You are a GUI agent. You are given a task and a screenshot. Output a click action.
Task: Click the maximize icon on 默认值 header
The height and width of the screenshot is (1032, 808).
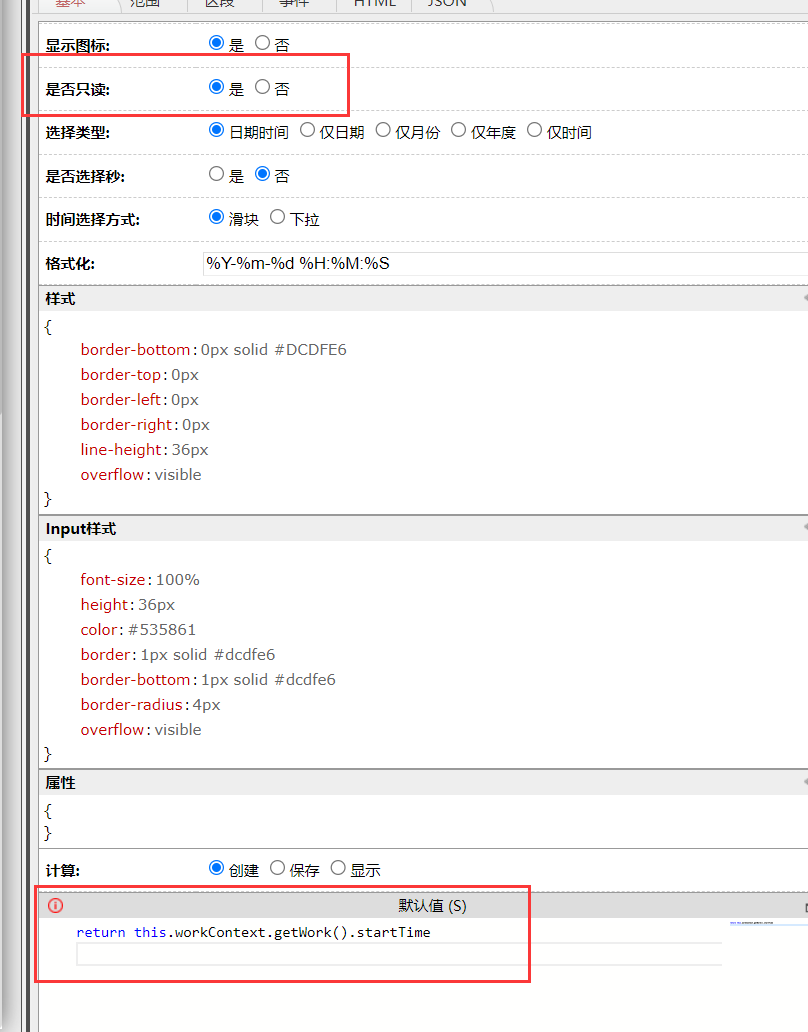click(805, 906)
